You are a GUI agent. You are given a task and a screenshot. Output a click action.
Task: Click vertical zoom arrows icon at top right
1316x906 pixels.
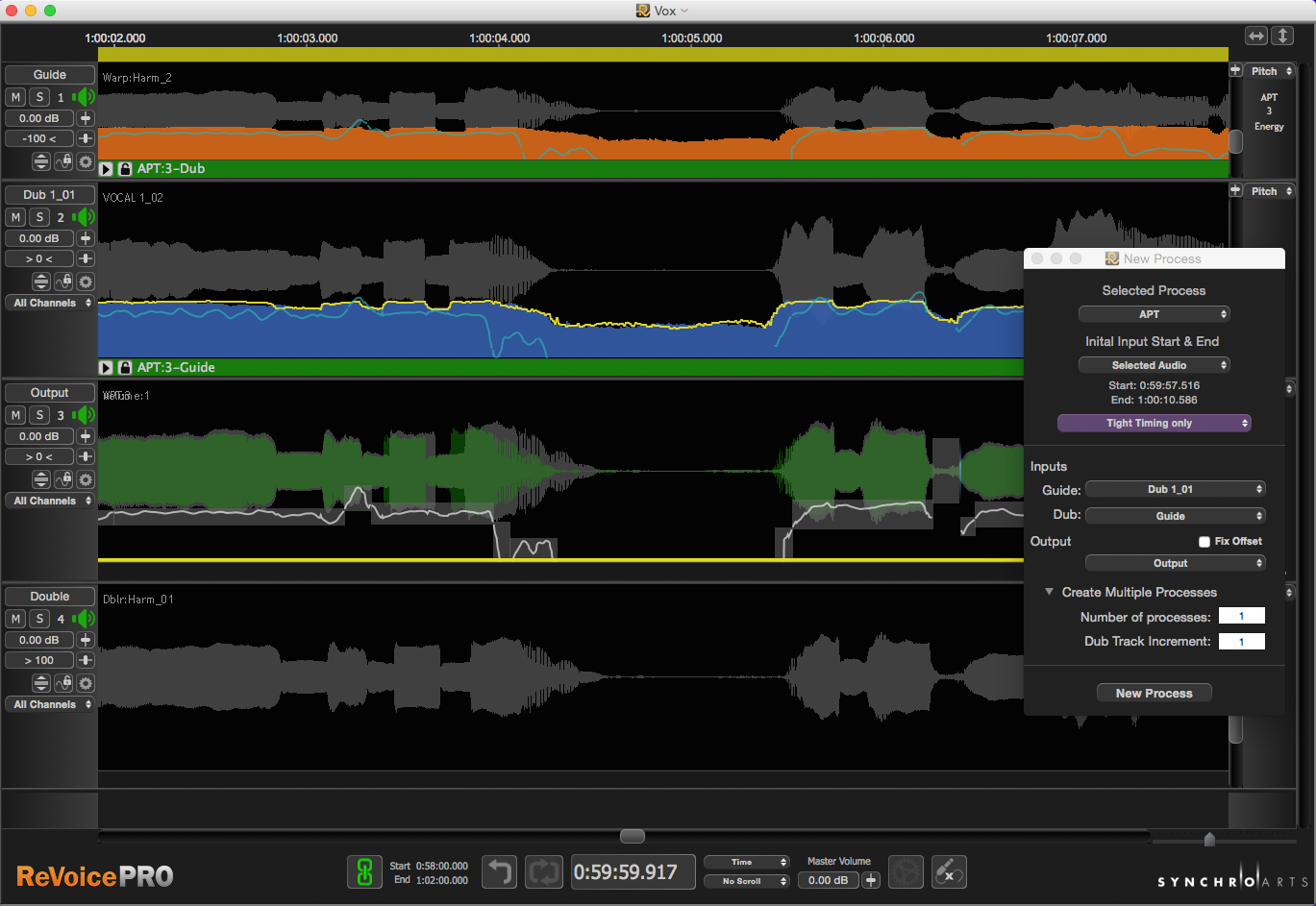(x=1282, y=36)
